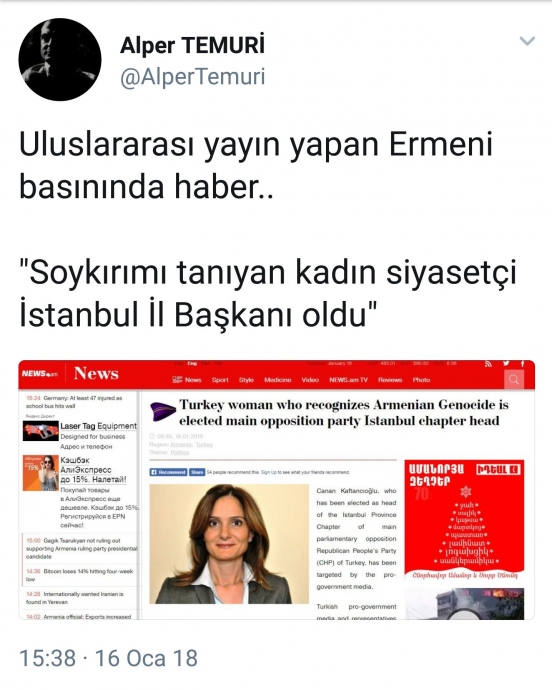
Task: Click the purple cap icon beside headline
Action: click(163, 412)
